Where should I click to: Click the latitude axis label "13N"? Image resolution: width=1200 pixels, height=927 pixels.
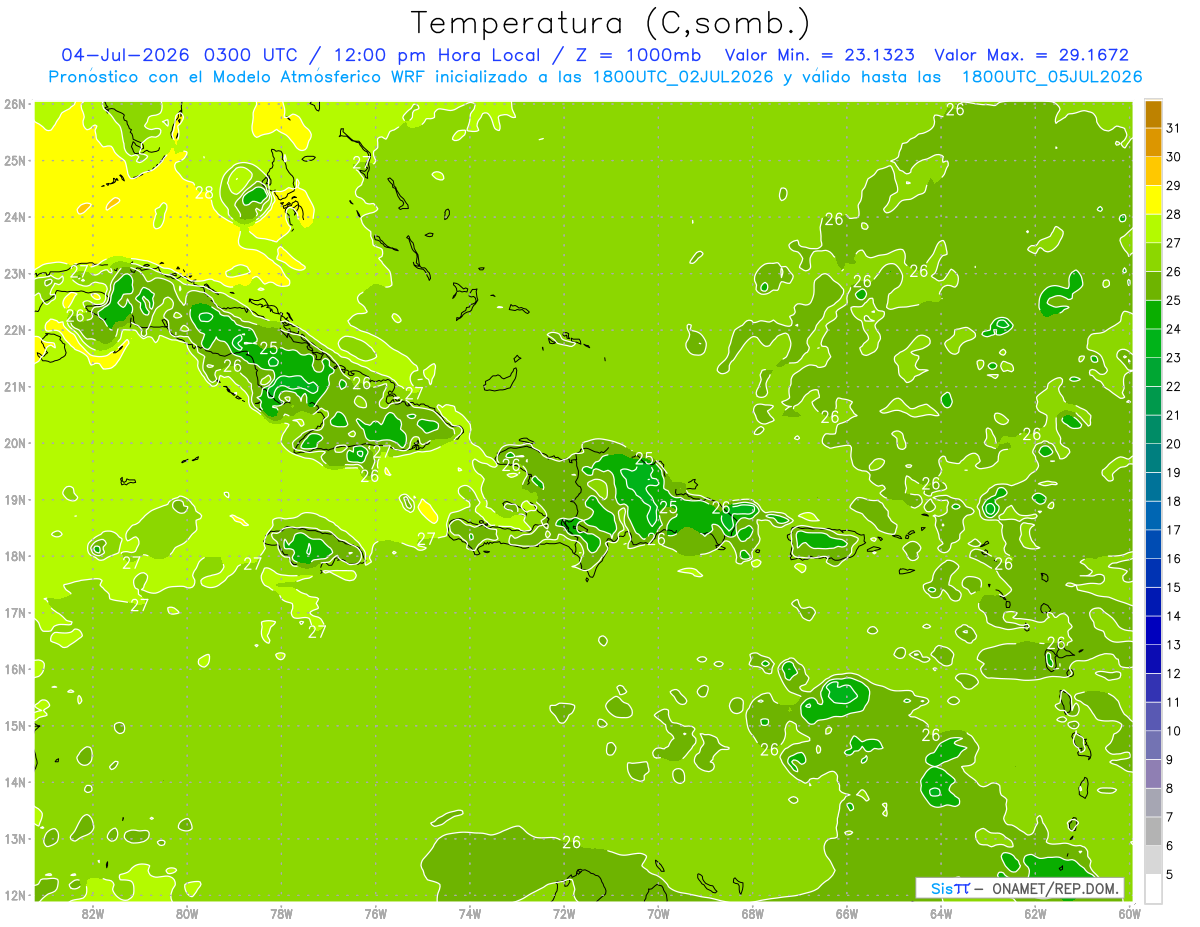14,839
